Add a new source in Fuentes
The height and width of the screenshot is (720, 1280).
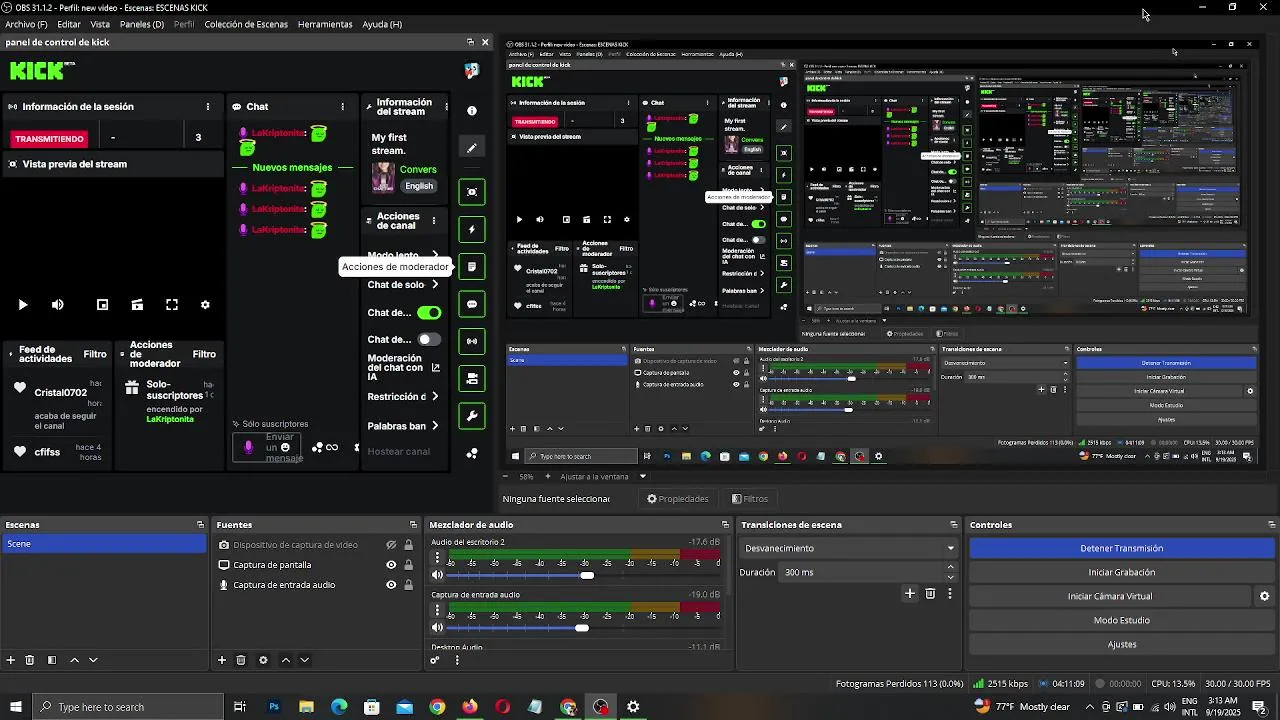click(x=222, y=660)
